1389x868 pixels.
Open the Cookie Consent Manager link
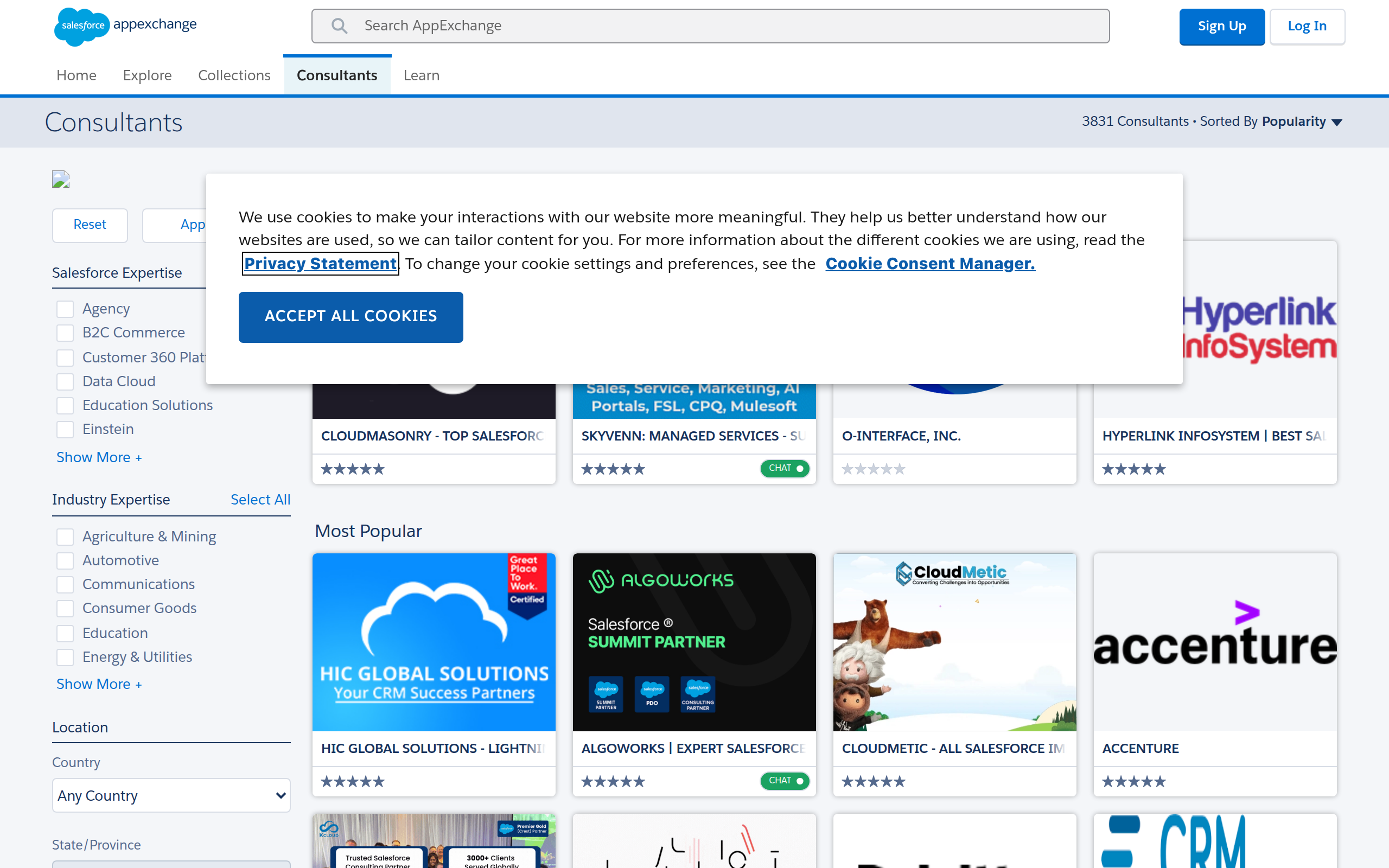tap(930, 264)
